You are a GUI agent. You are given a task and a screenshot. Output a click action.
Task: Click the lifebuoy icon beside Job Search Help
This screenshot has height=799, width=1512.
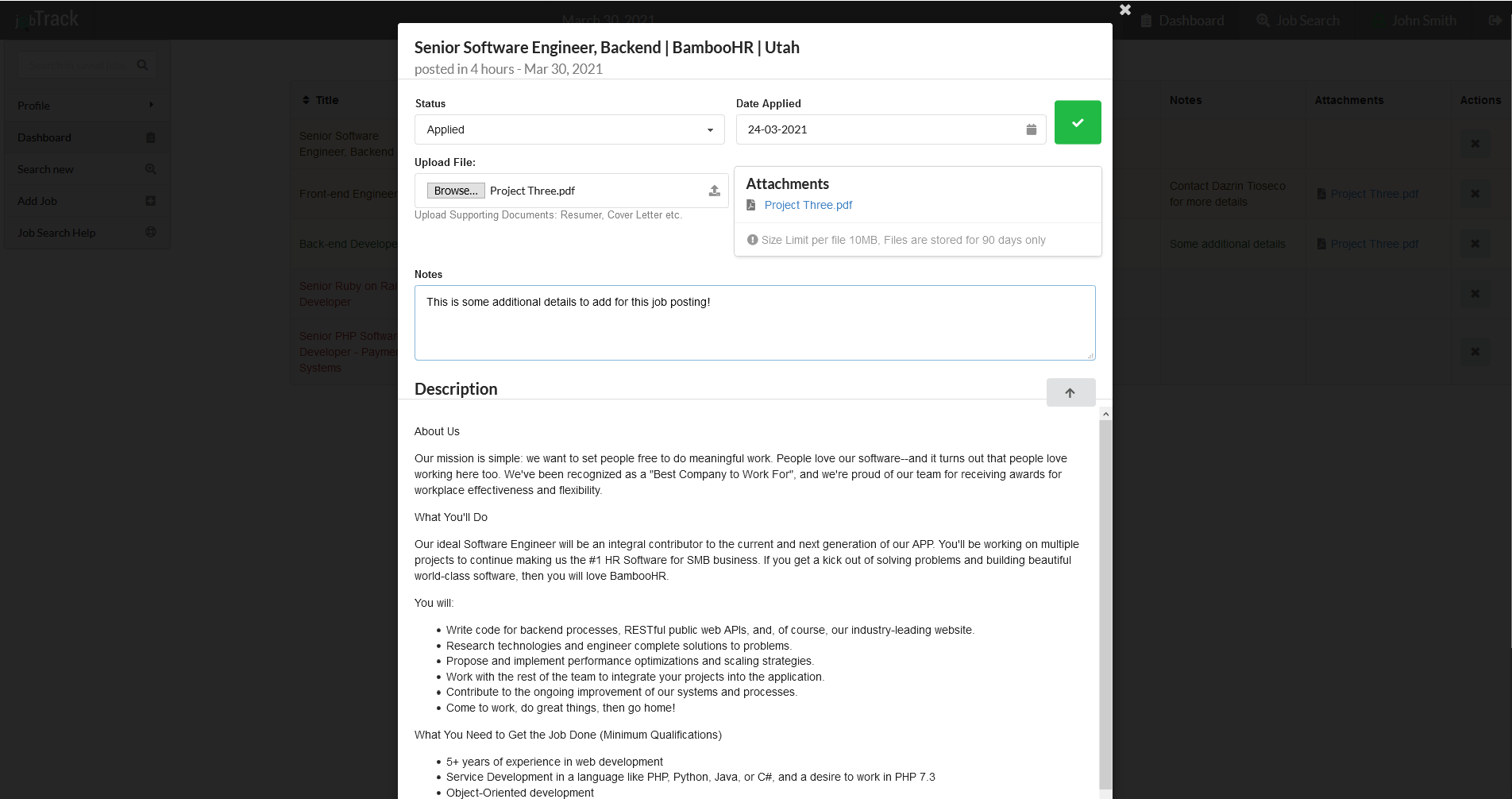tap(151, 232)
